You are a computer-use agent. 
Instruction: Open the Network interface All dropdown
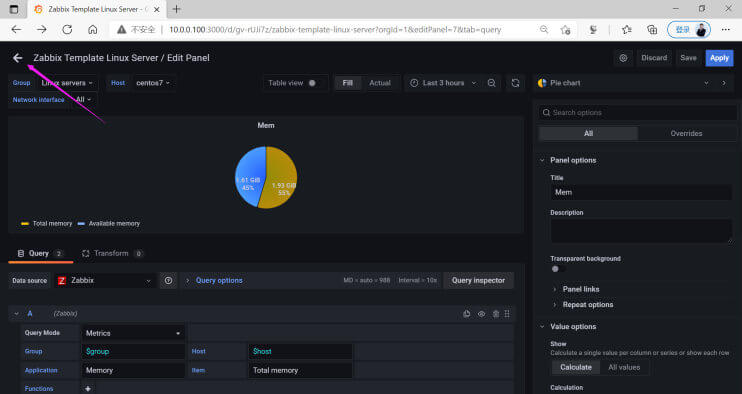click(x=83, y=99)
